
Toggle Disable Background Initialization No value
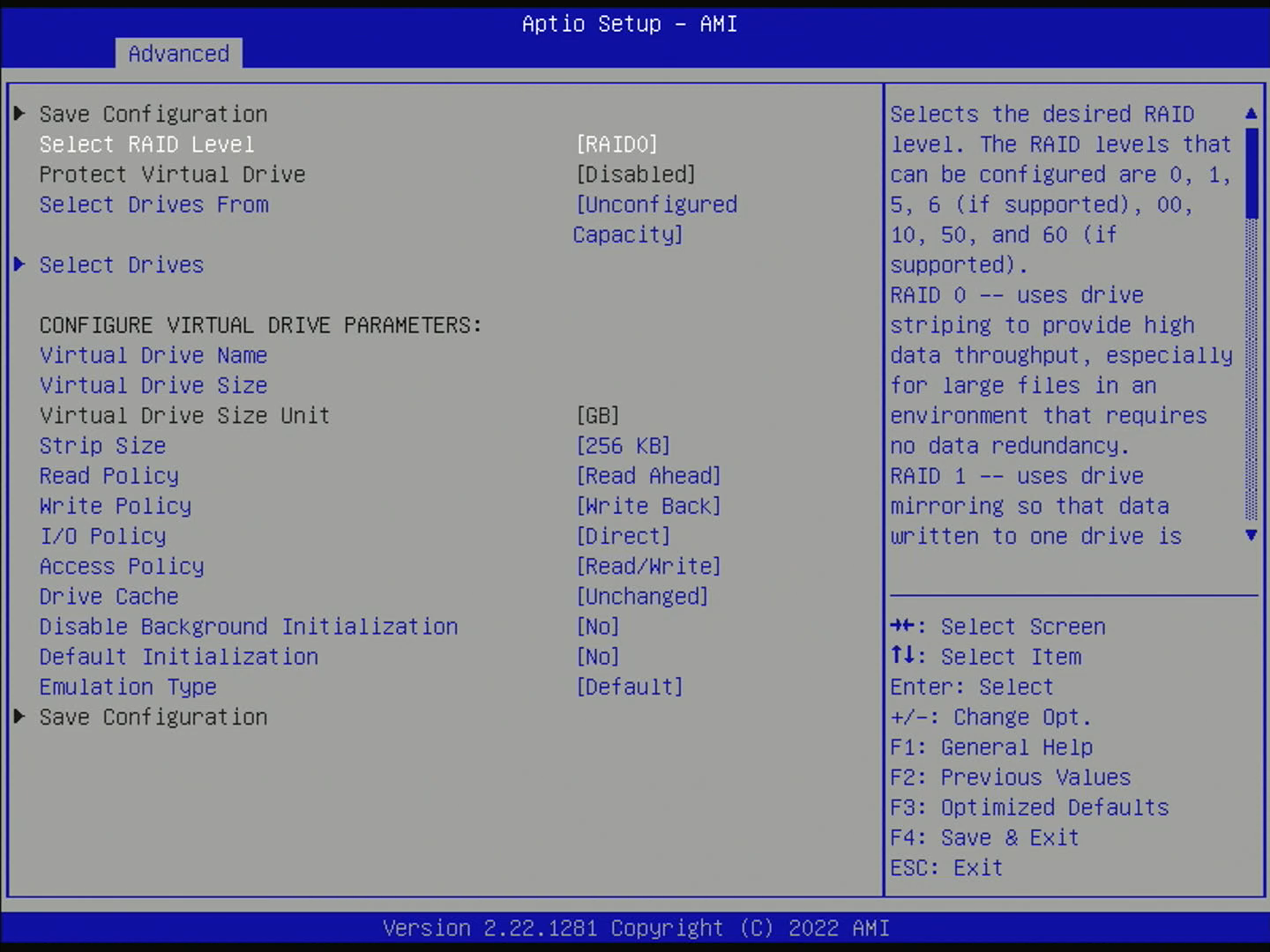597,627
